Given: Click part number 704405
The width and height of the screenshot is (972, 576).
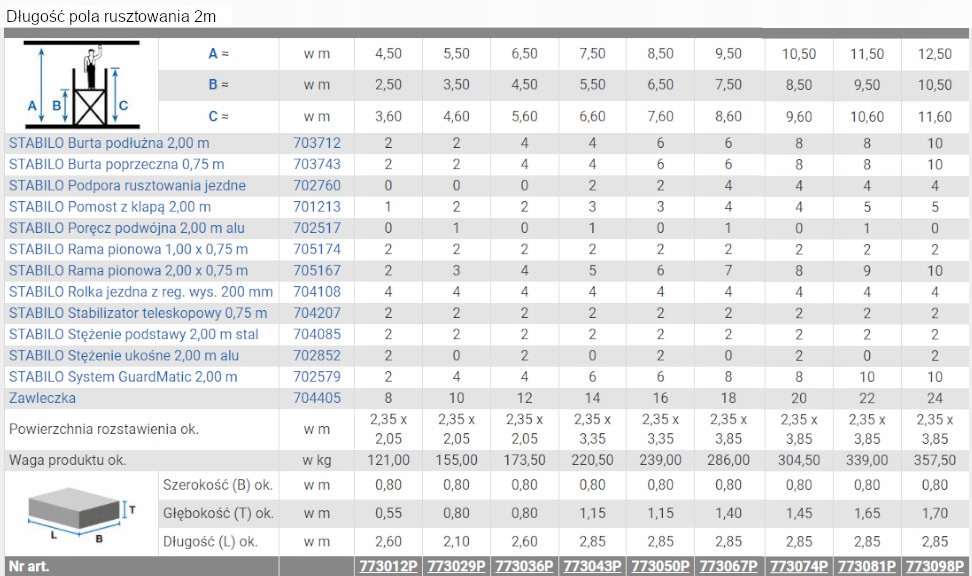Looking at the screenshot, I should click(317, 398).
